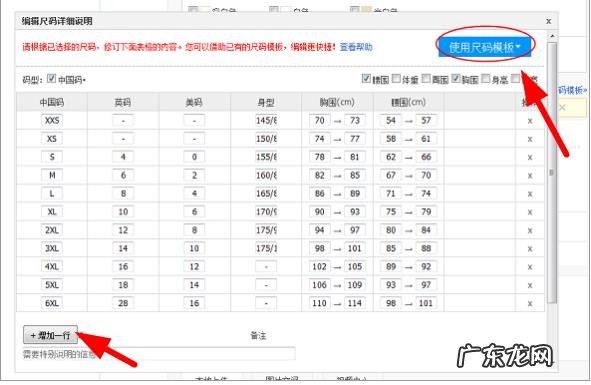This screenshot has height=385, width=591.
Task: Edit the waist field showing 84
Action: (426, 230)
